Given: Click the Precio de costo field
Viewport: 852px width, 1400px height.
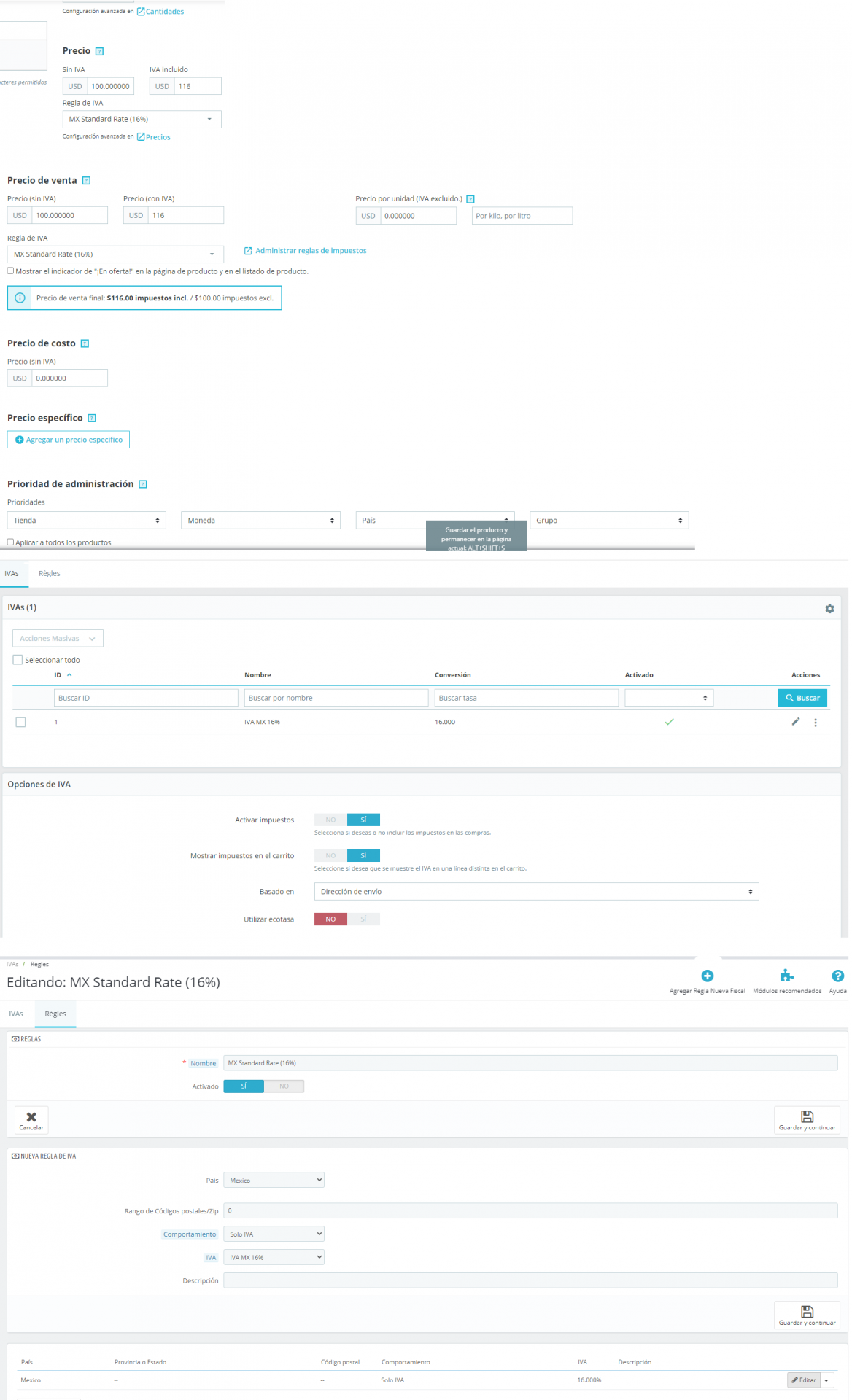Looking at the screenshot, I should click(x=69, y=378).
